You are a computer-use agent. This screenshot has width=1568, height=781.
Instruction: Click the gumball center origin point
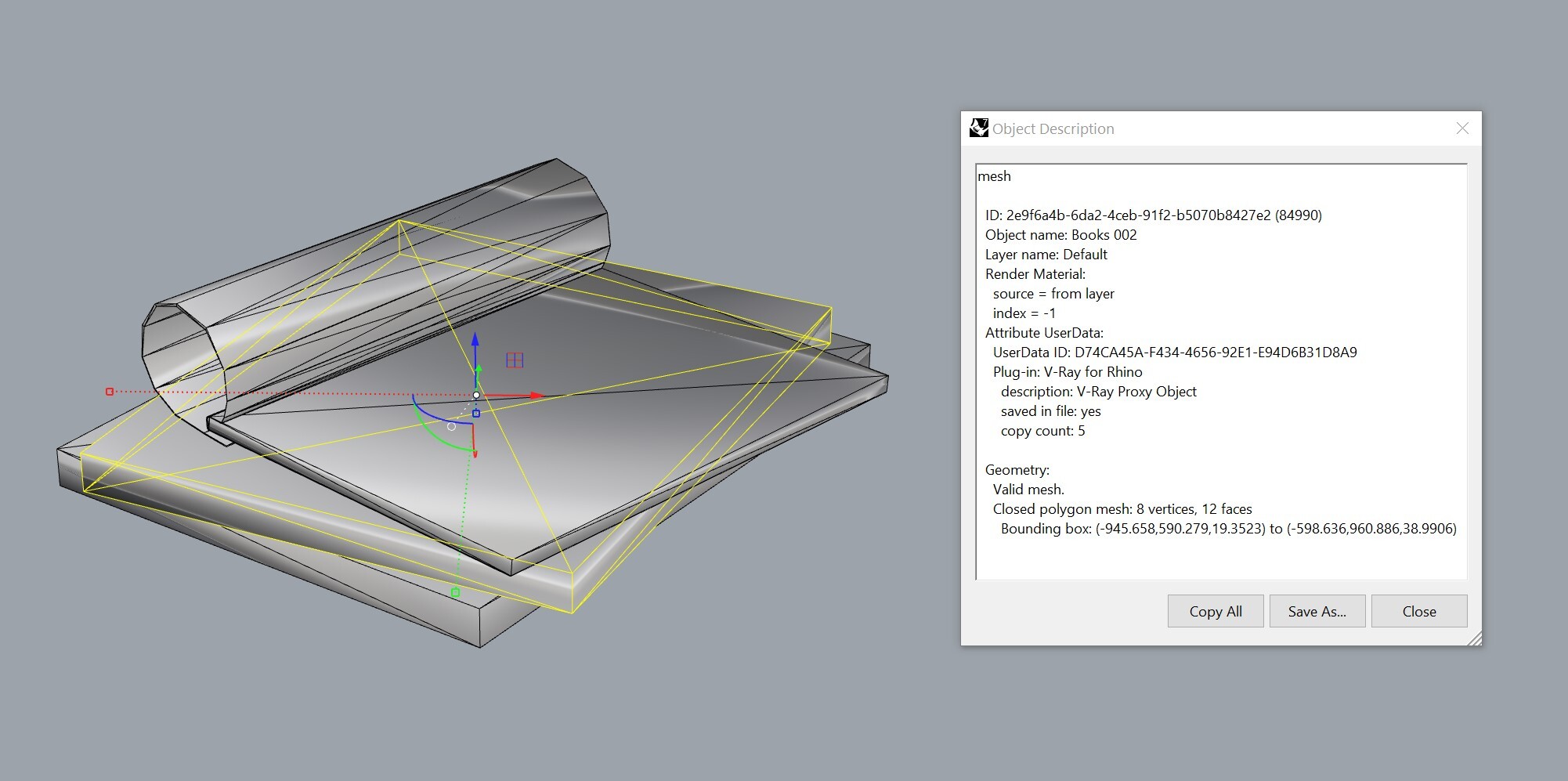[476, 396]
